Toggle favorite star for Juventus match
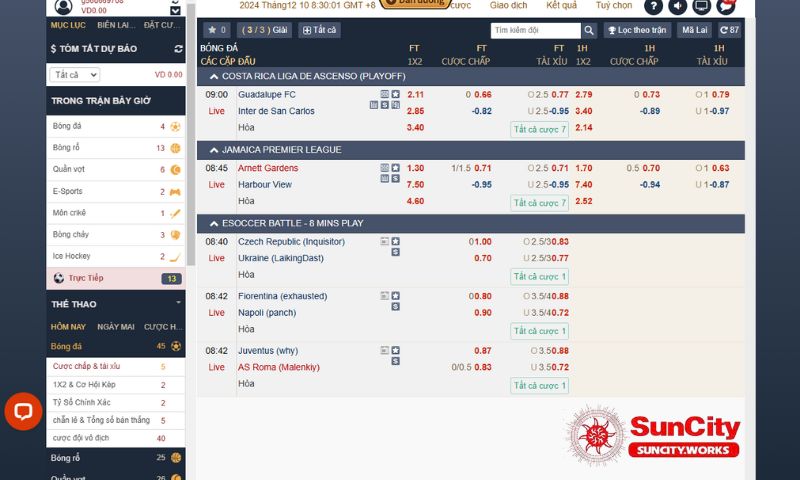 tap(396, 351)
